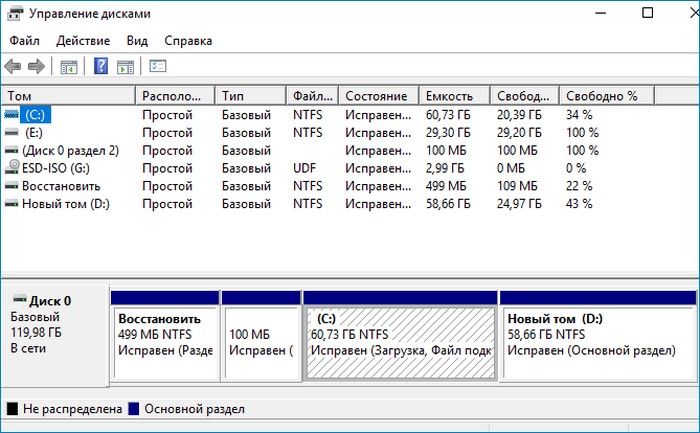The height and width of the screenshot is (433, 700).
Task: Click the Диск 0 disk icon
Action: point(18,300)
